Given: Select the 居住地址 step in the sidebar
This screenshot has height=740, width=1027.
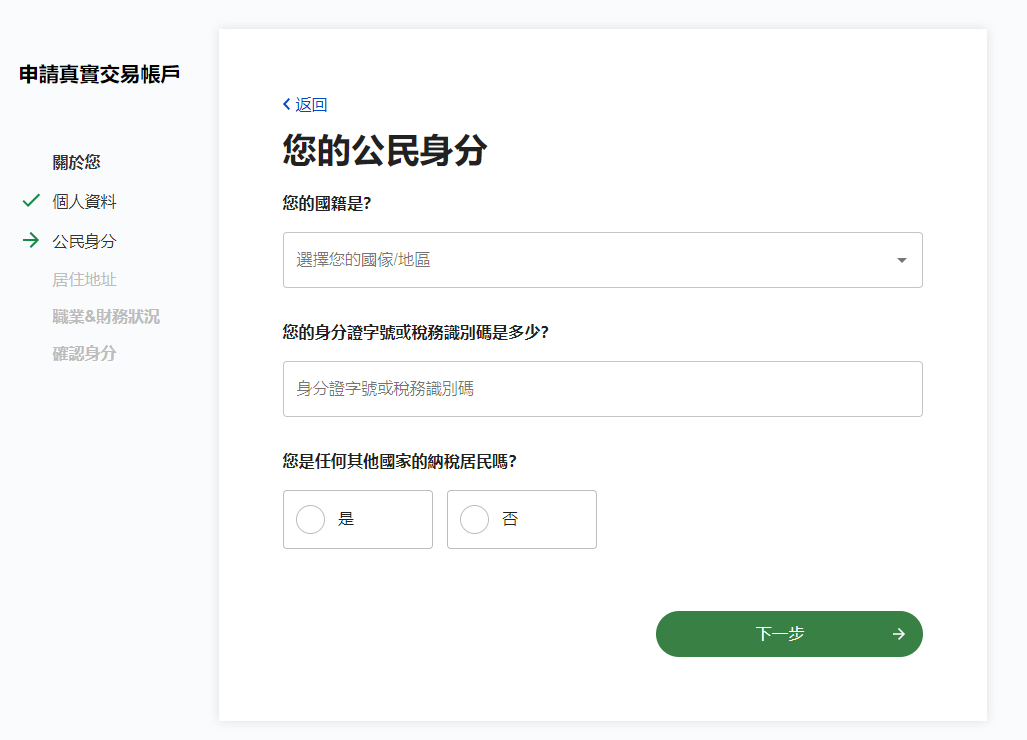Looking at the screenshot, I should click(x=84, y=280).
